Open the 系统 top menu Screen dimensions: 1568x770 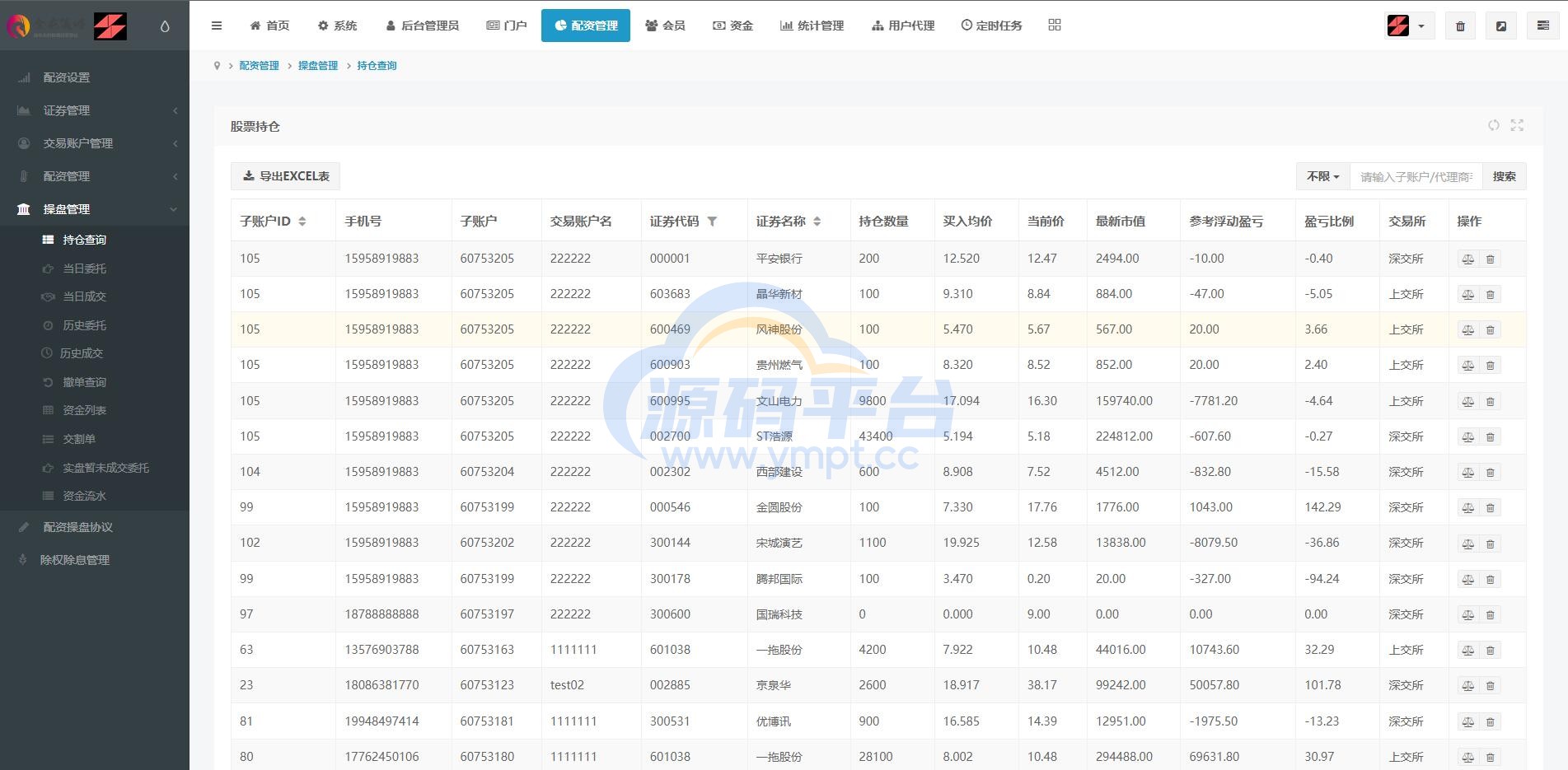pyautogui.click(x=337, y=26)
